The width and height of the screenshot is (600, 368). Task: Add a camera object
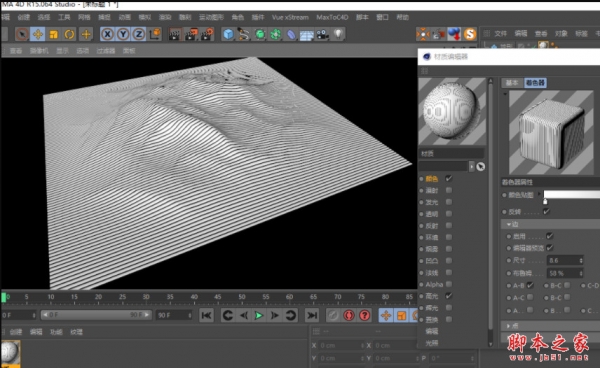(x=323, y=34)
